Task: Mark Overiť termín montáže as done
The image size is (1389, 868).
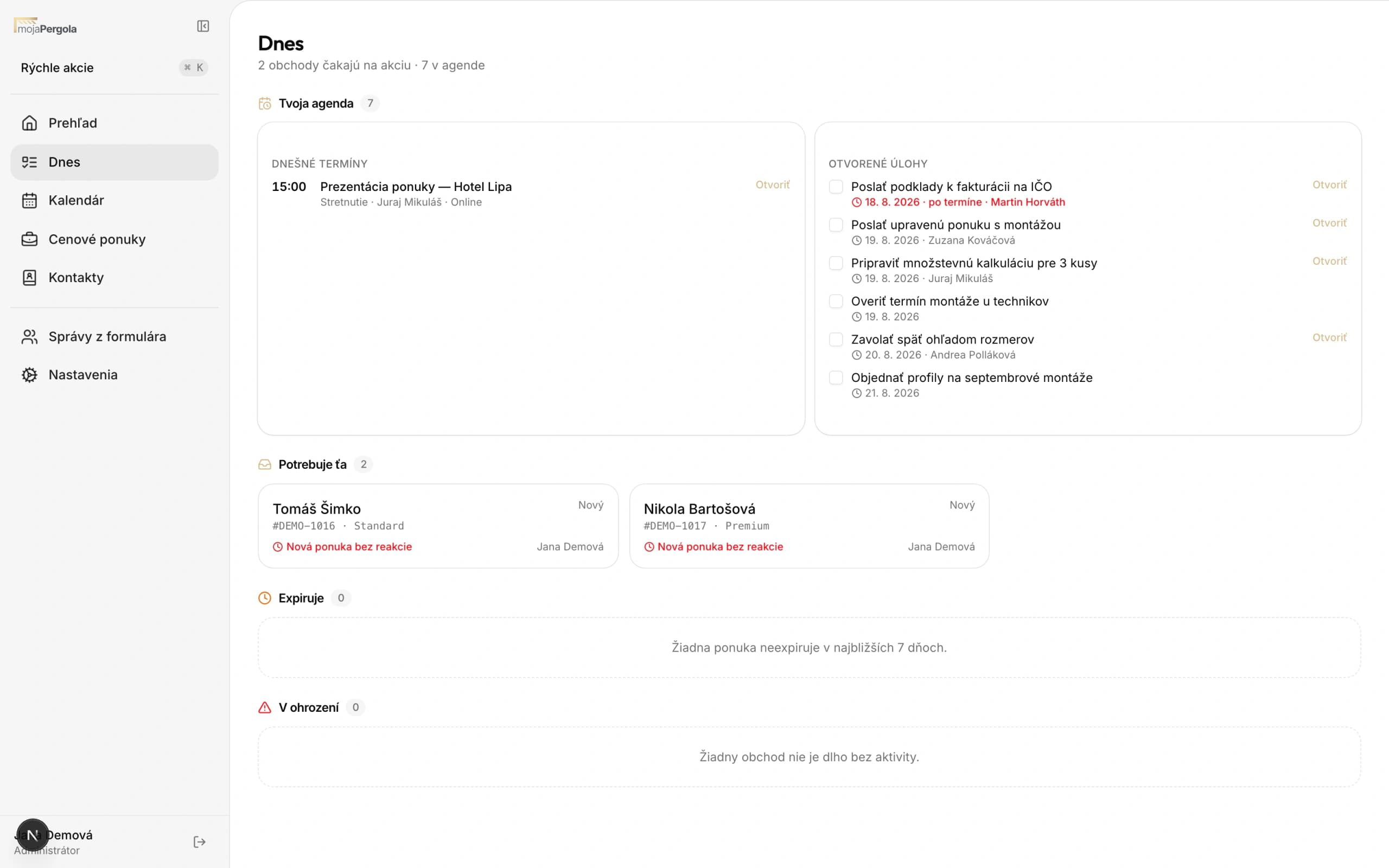Action: point(836,302)
